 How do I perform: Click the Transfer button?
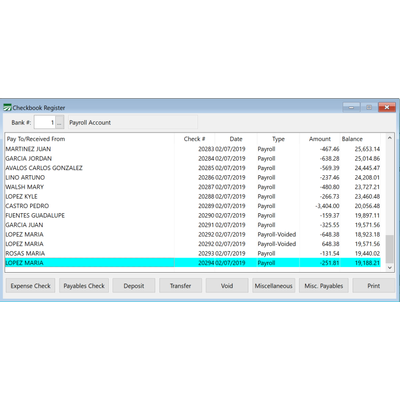tap(180, 286)
